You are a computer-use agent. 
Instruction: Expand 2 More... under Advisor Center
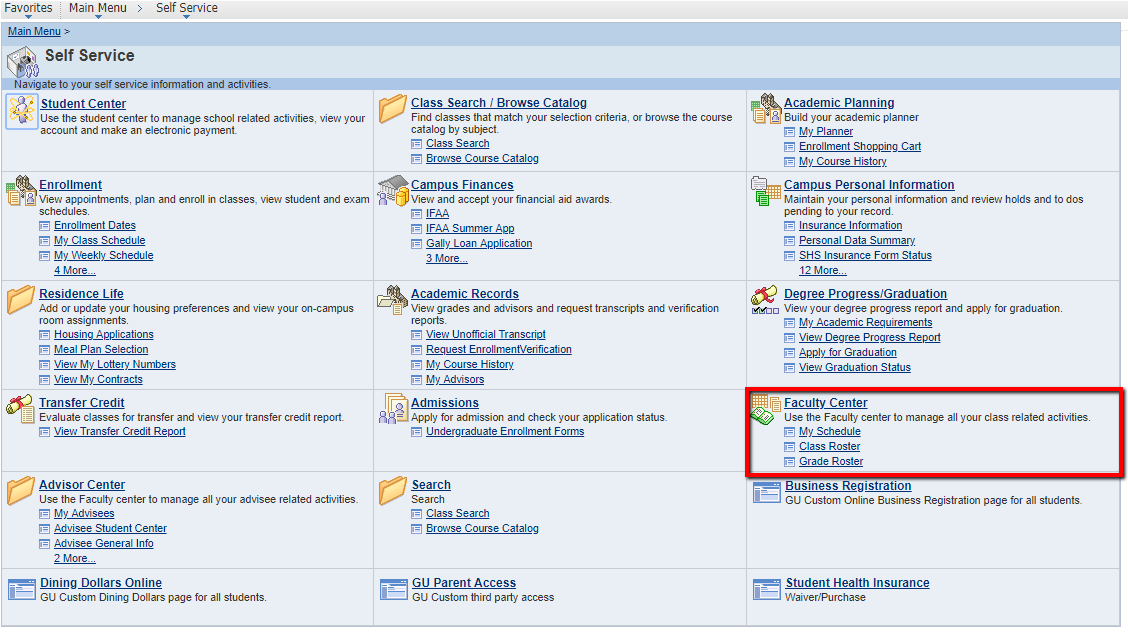point(75,558)
